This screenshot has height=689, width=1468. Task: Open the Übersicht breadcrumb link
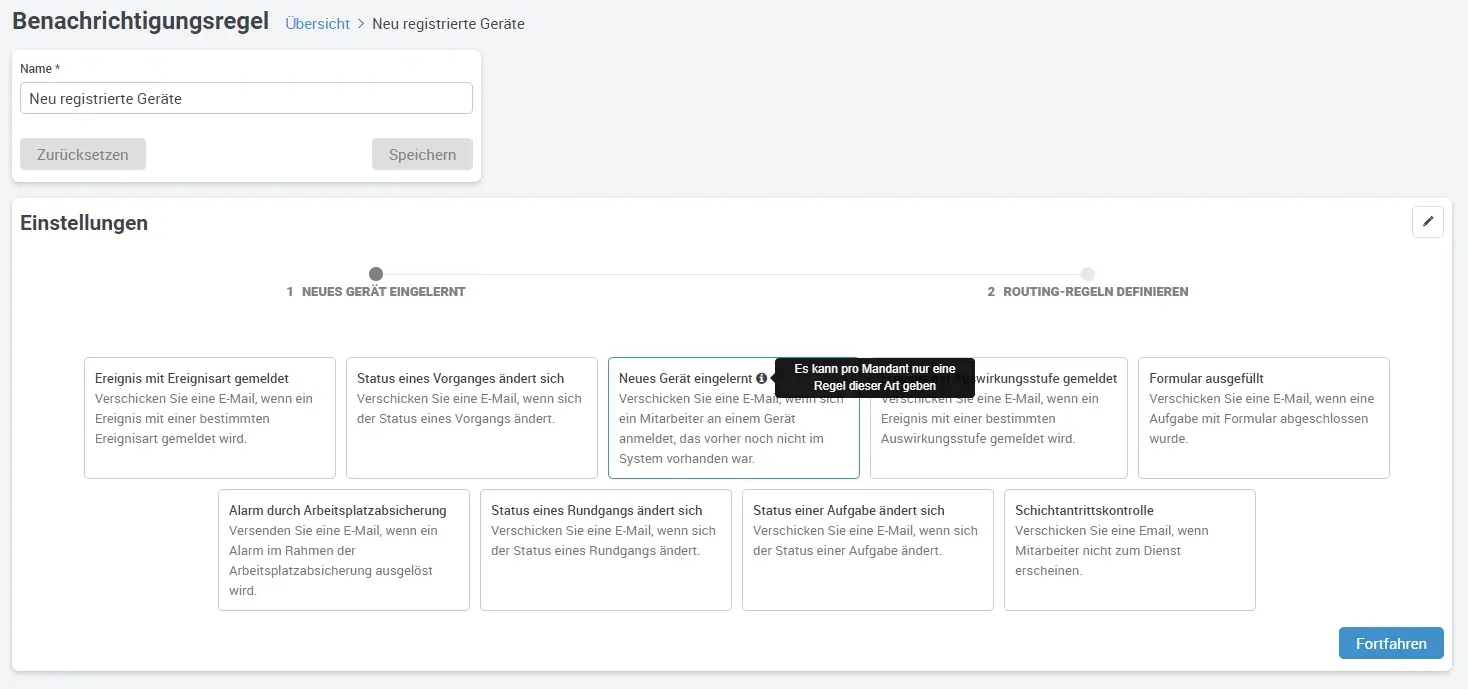tap(317, 23)
